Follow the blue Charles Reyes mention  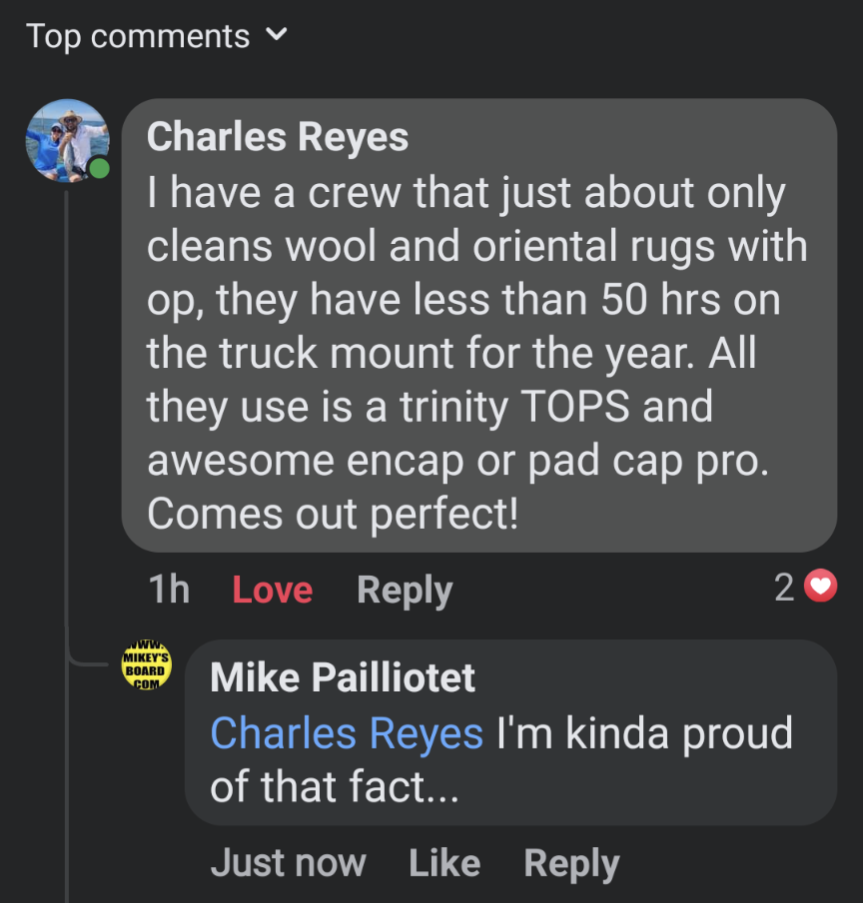[x=346, y=733]
